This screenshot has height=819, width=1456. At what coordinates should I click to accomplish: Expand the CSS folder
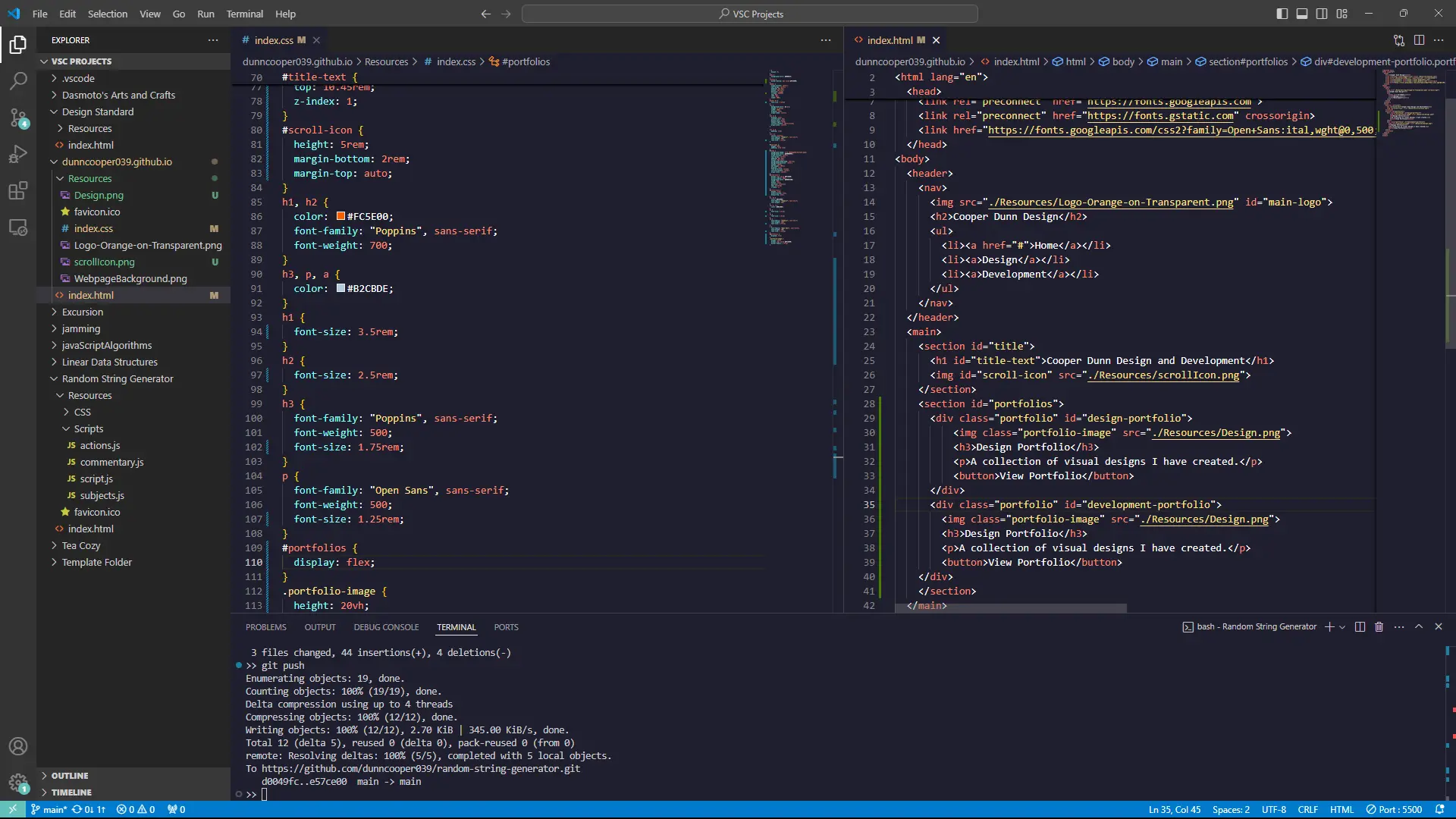point(133,412)
